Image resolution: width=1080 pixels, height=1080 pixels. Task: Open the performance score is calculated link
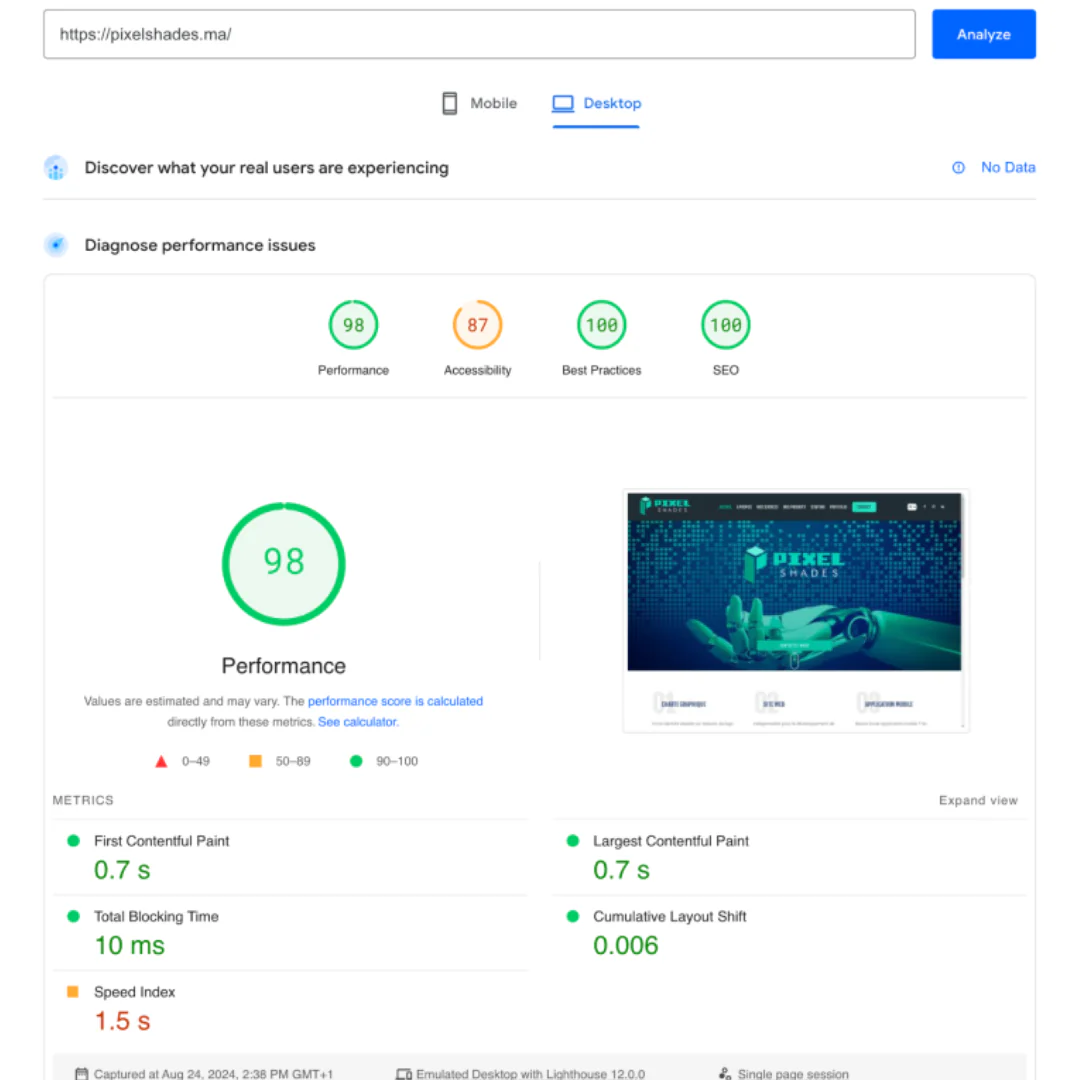coord(395,701)
